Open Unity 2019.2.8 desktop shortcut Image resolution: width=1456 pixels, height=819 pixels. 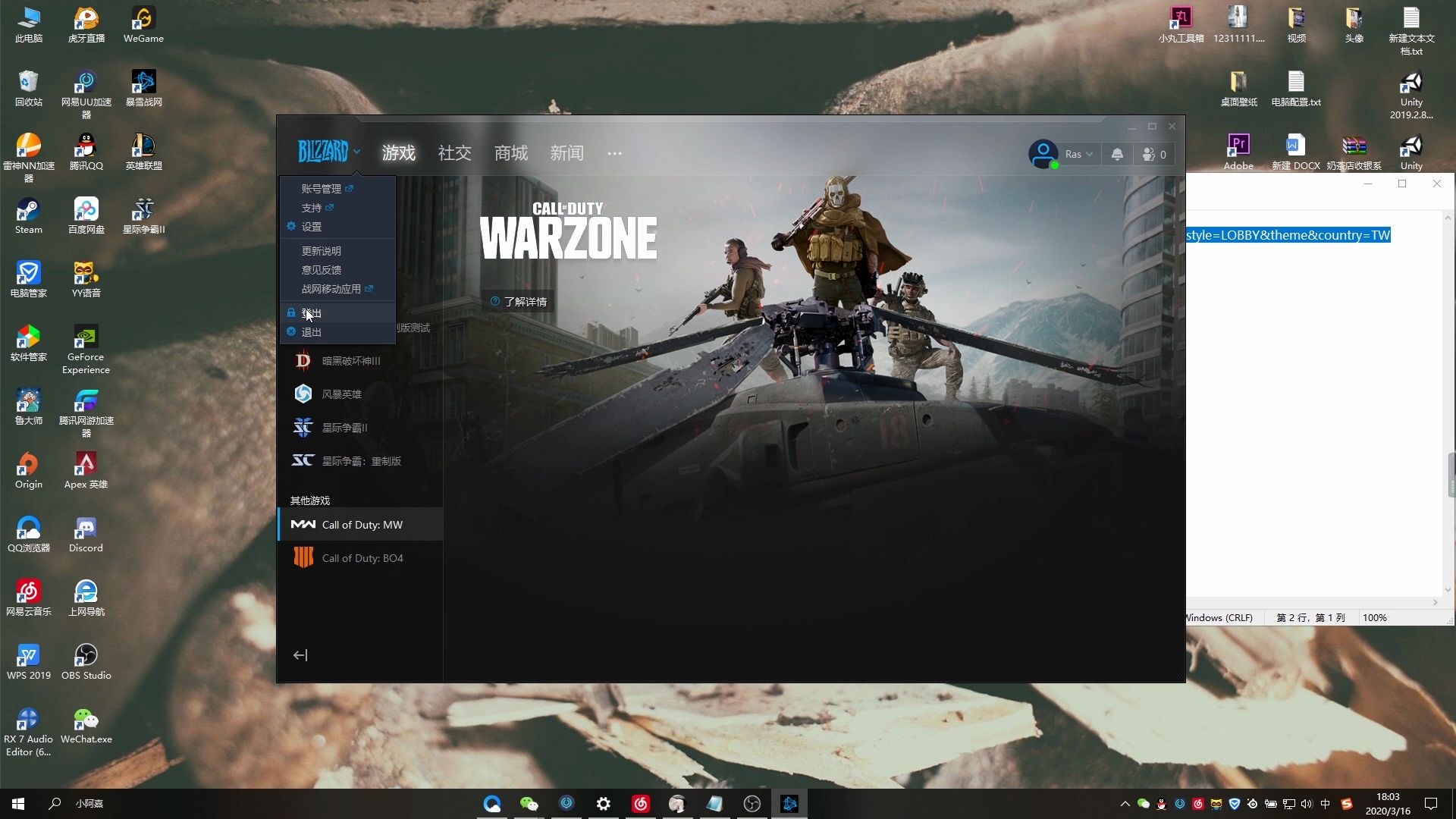tap(1411, 94)
